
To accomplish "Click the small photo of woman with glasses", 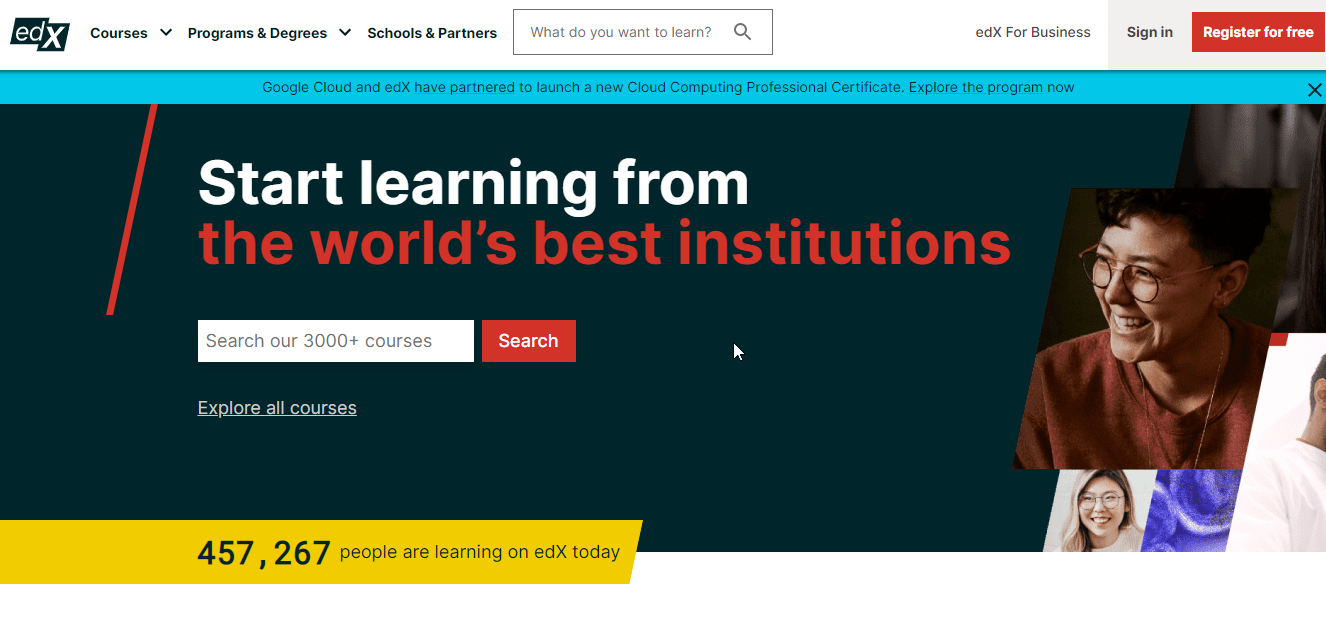I will 1098,510.
